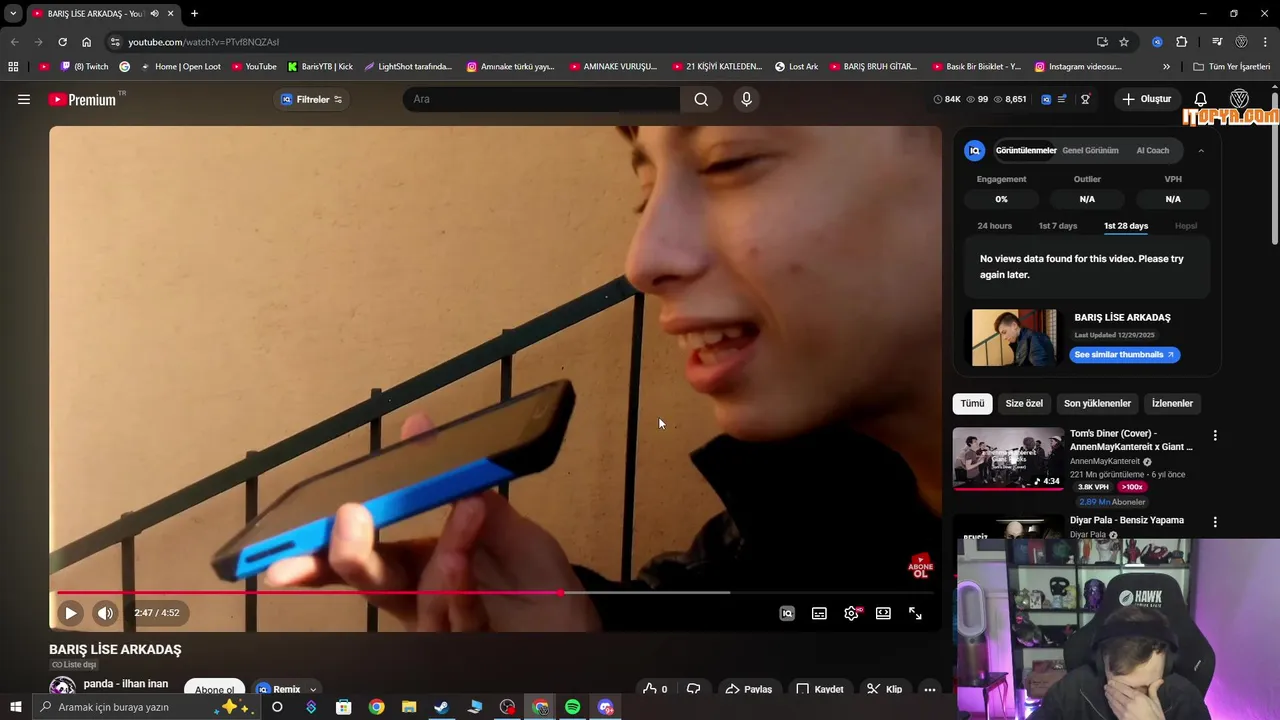Screen dimensions: 1280x720
Task: Click the ABONE OL watermark in video
Action: coord(920,566)
